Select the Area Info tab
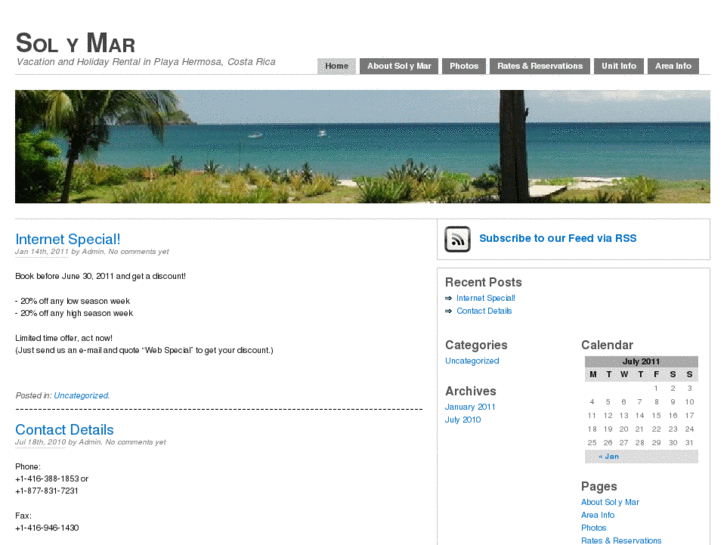The image size is (727, 545). coord(673,66)
